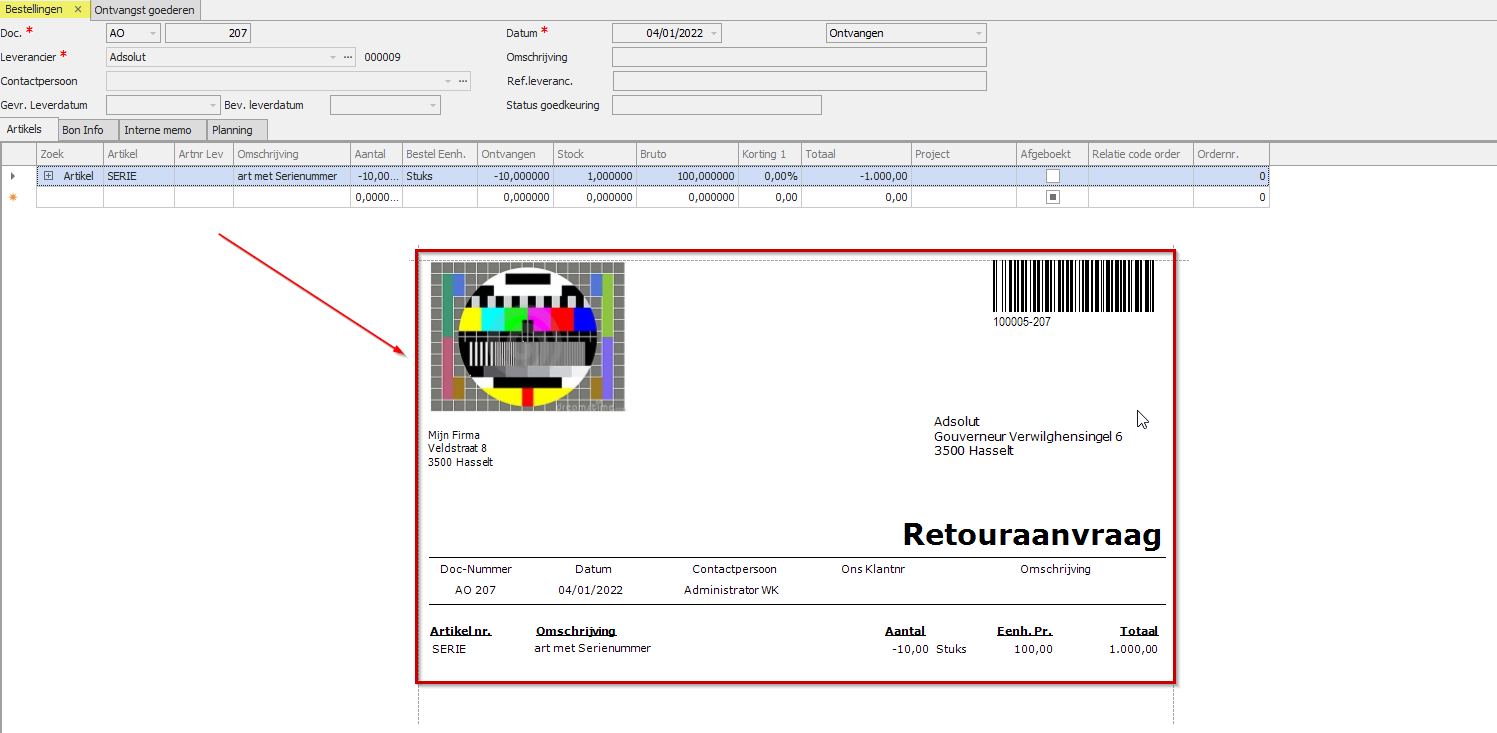
Task: Open the Contactpersoon dropdown arrow
Action: (x=448, y=81)
